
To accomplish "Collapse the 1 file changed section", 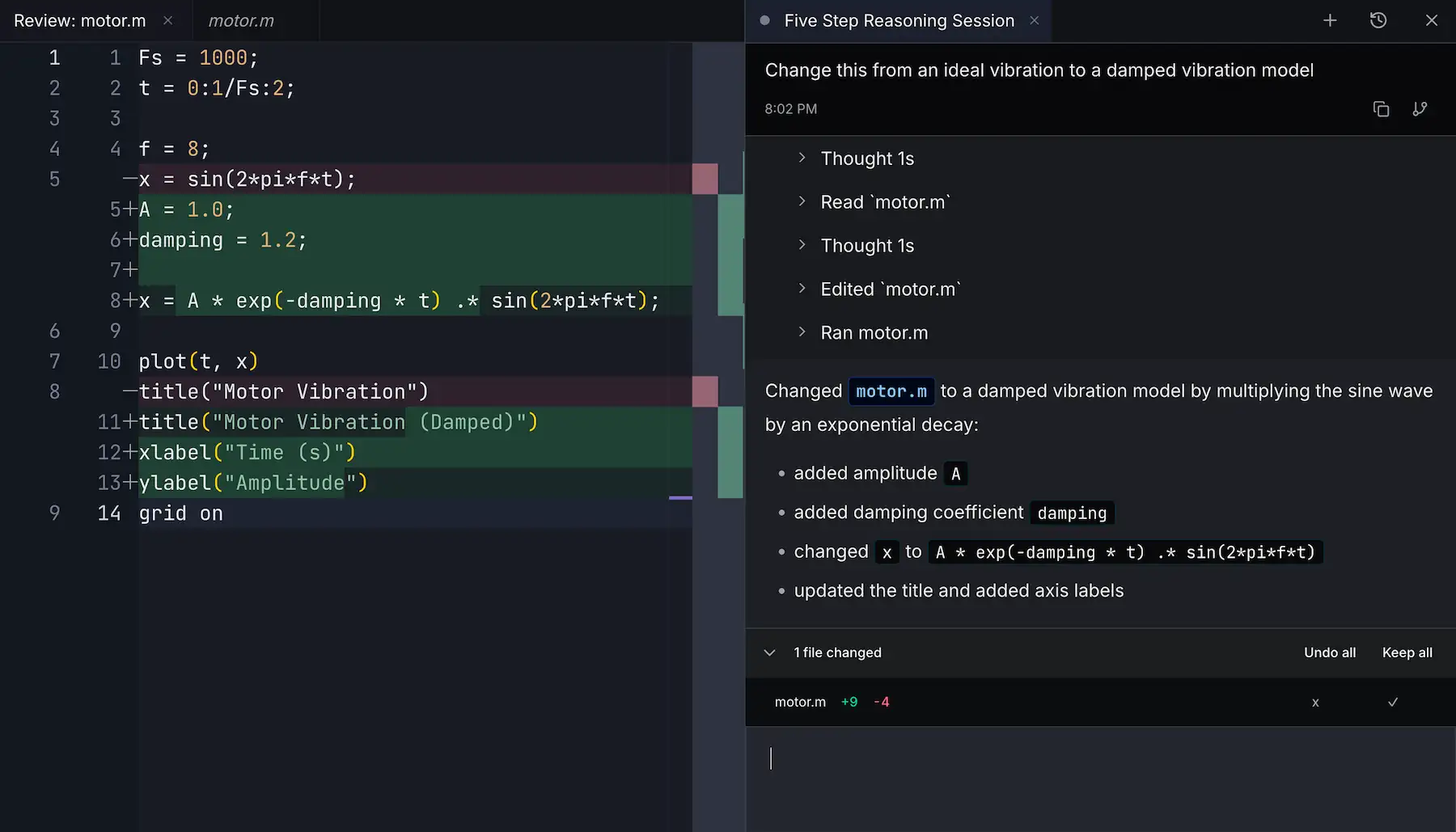I will click(x=770, y=653).
